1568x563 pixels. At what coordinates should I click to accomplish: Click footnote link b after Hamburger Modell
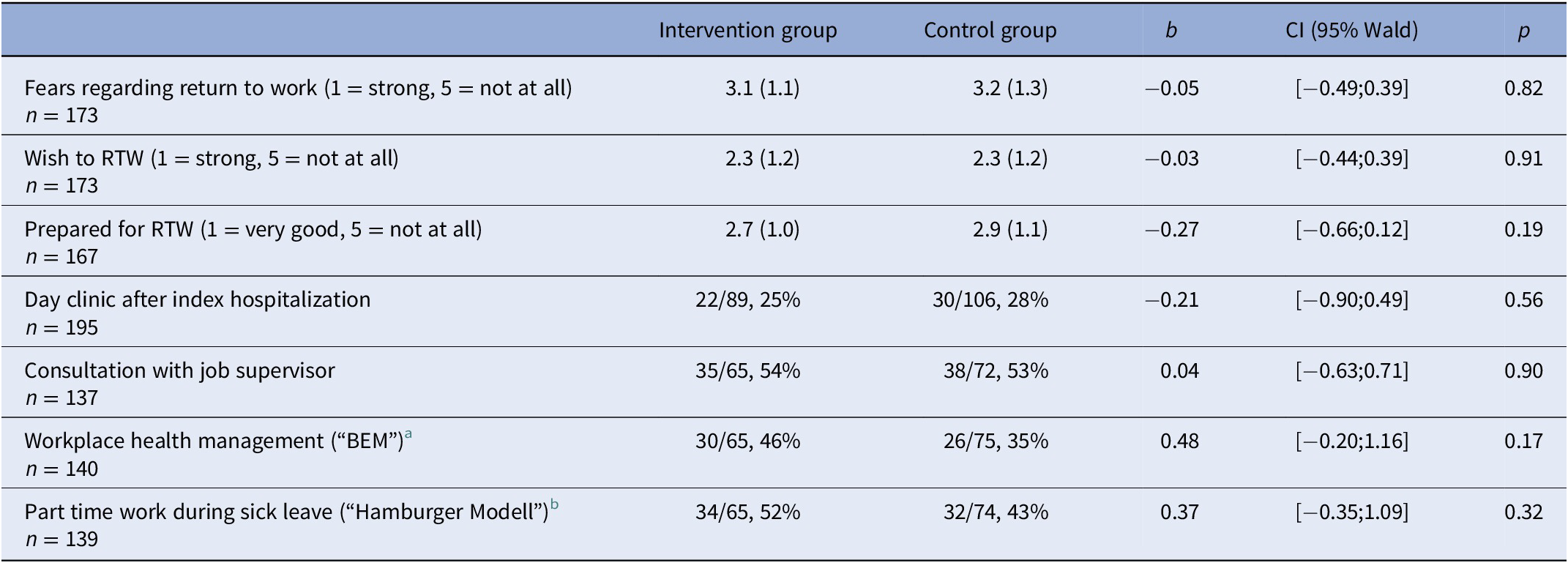click(554, 504)
